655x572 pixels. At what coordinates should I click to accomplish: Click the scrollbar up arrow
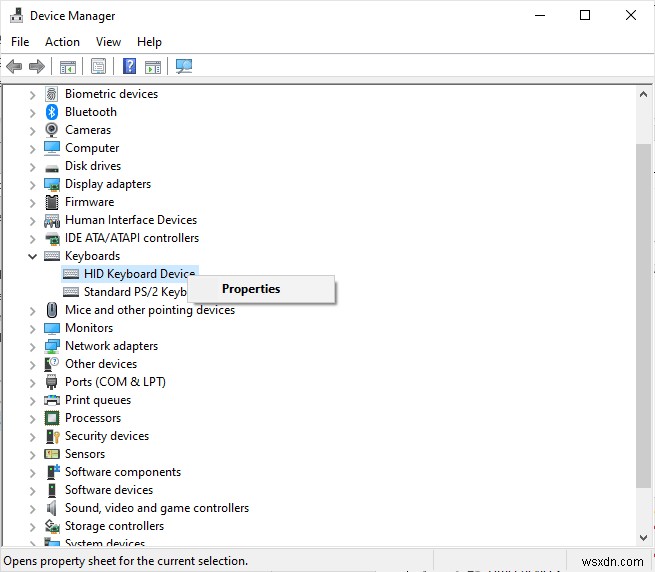[x=643, y=94]
